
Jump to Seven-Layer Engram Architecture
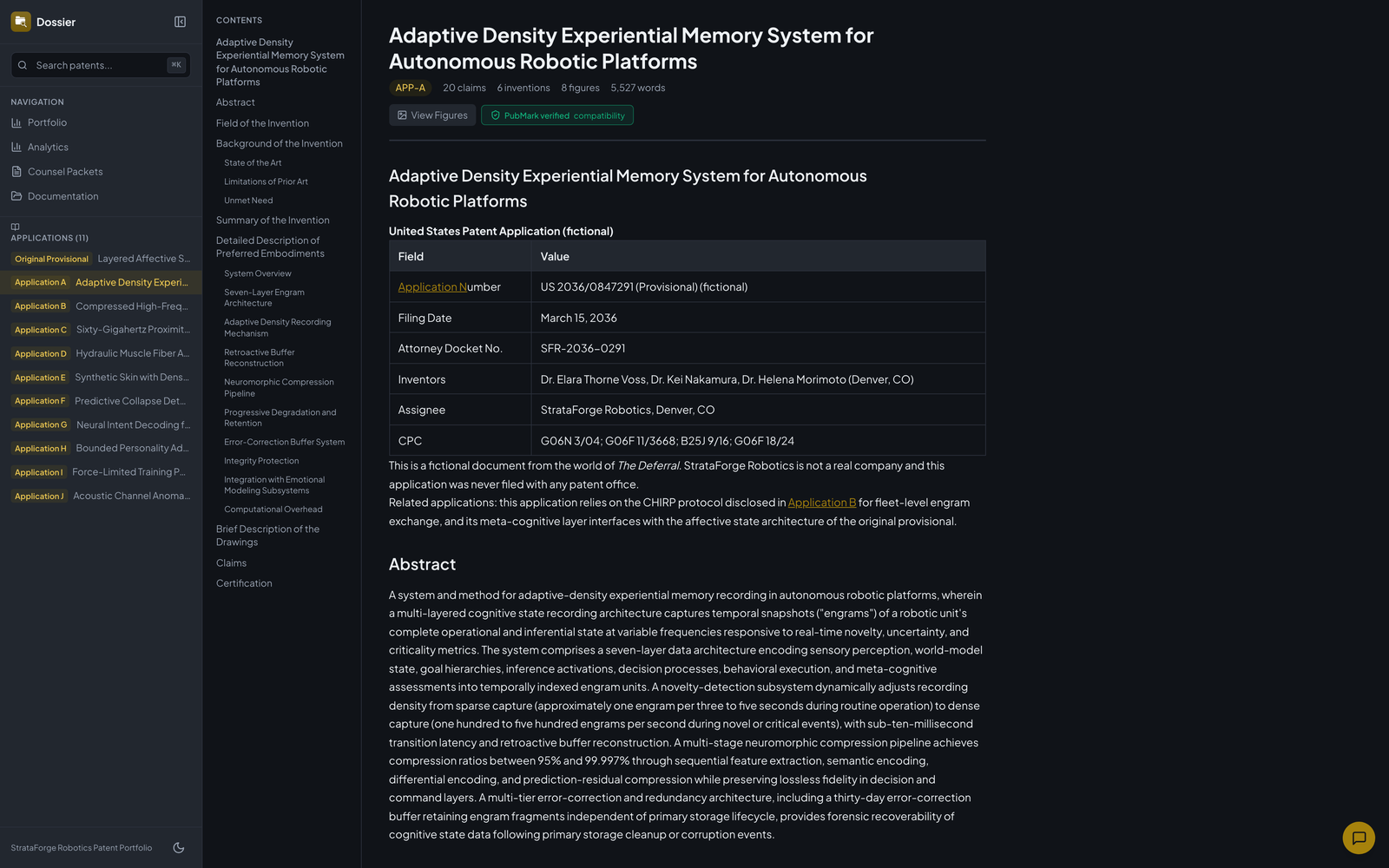click(x=265, y=298)
